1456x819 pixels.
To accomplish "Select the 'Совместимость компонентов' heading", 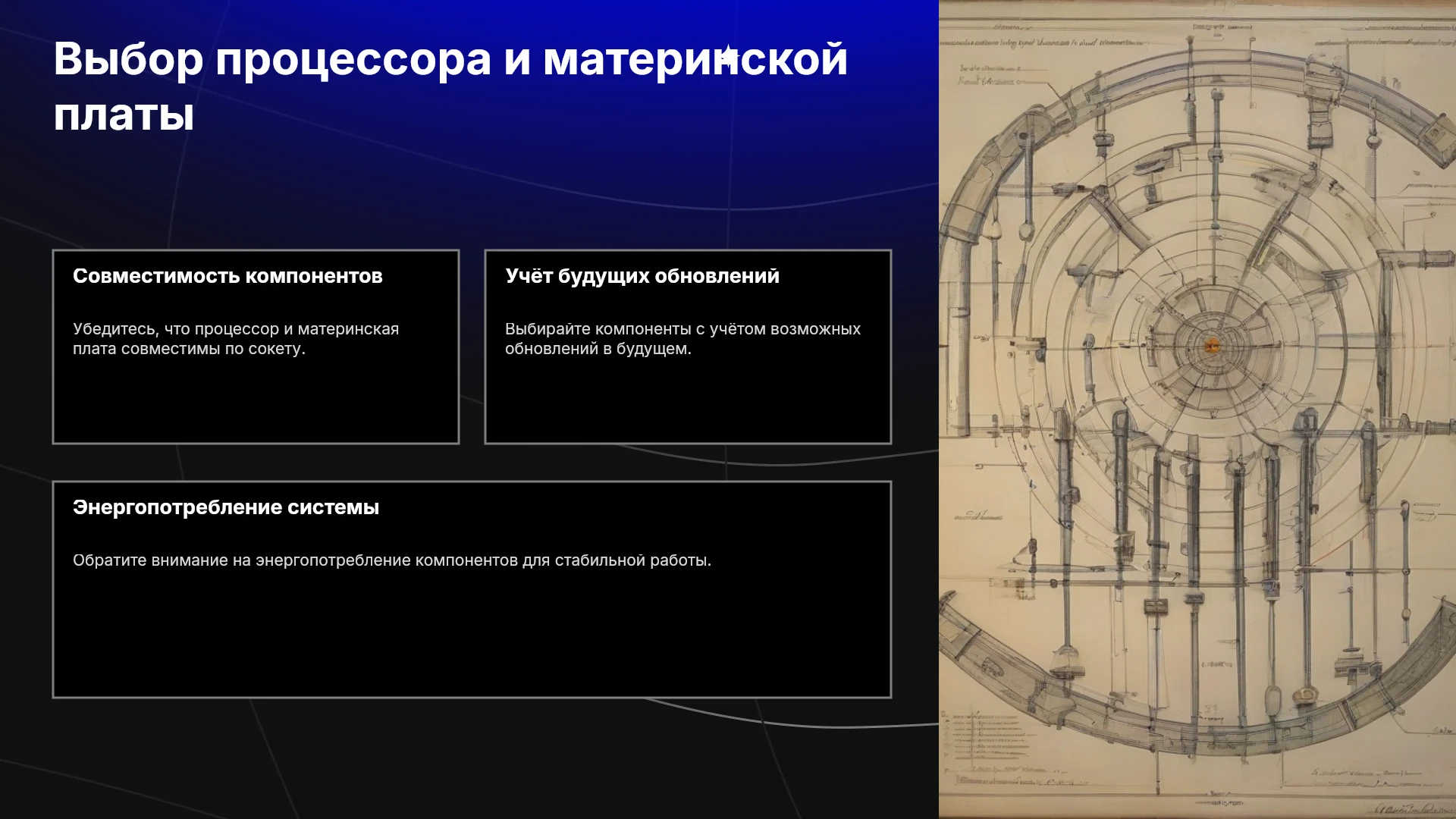I will (227, 276).
